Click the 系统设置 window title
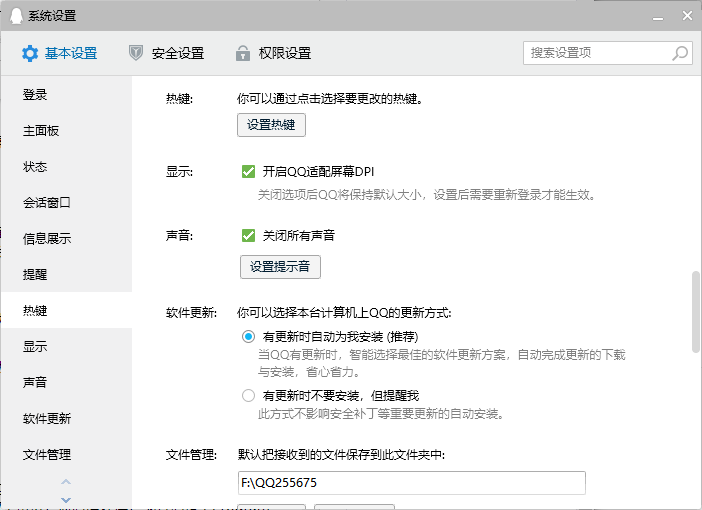 click(x=52, y=16)
